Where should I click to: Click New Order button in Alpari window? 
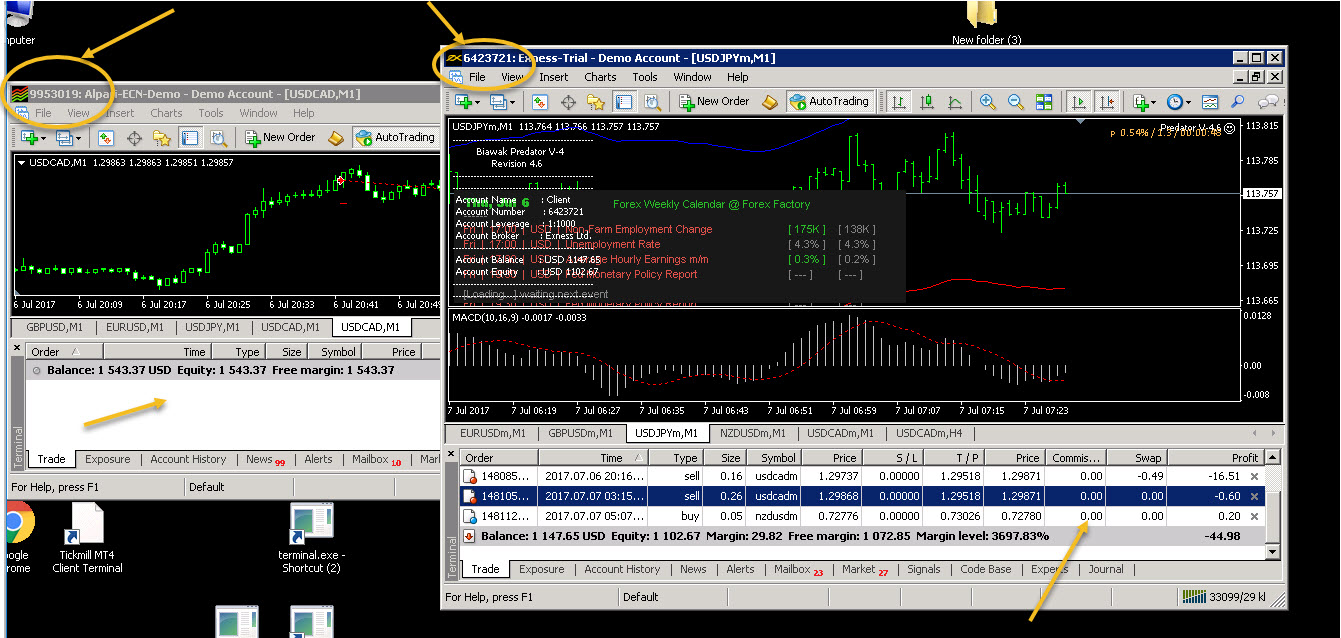(280, 137)
